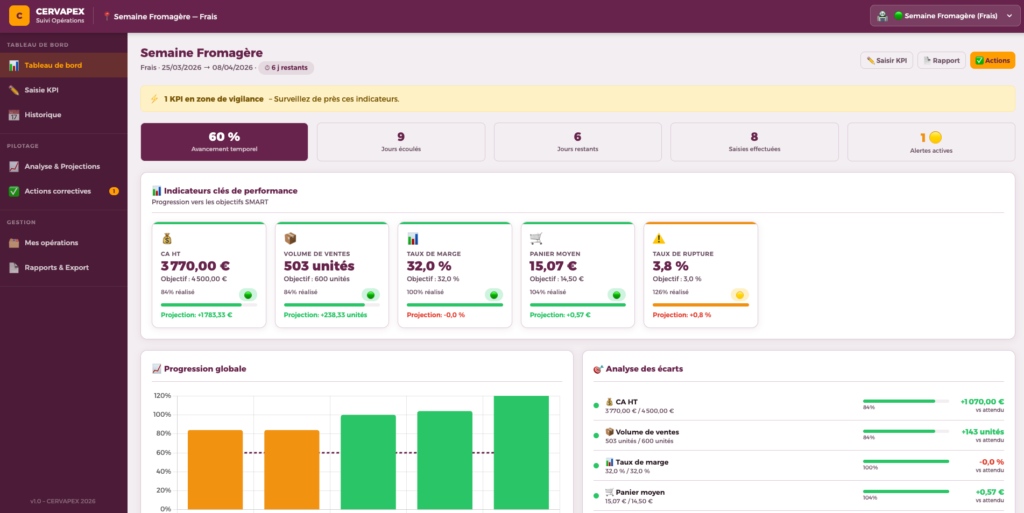Select Mes opérations in sidebar
This screenshot has height=513, width=1024.
63,243
